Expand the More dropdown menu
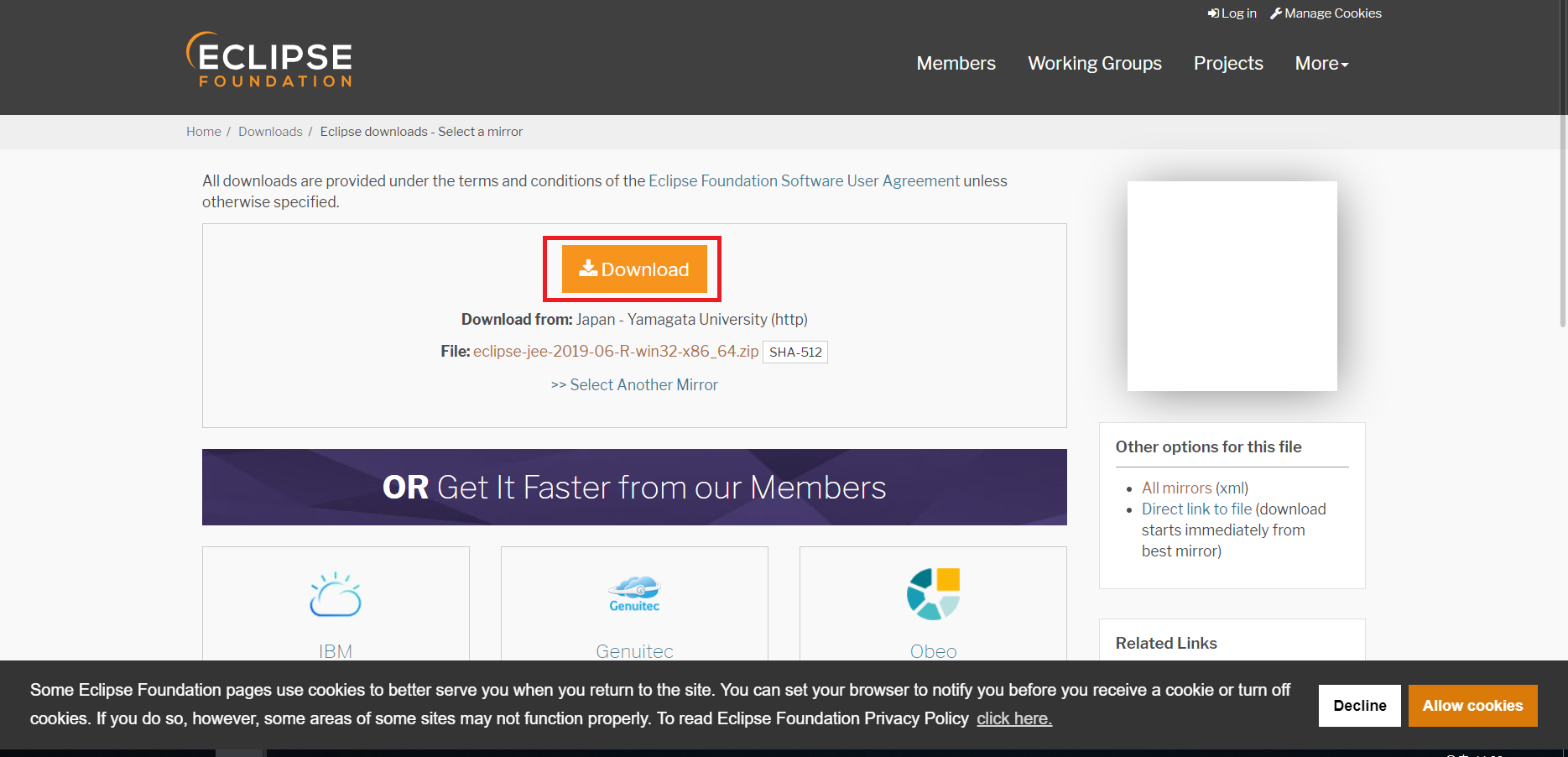Viewport: 1568px width, 757px height. 1321,63
